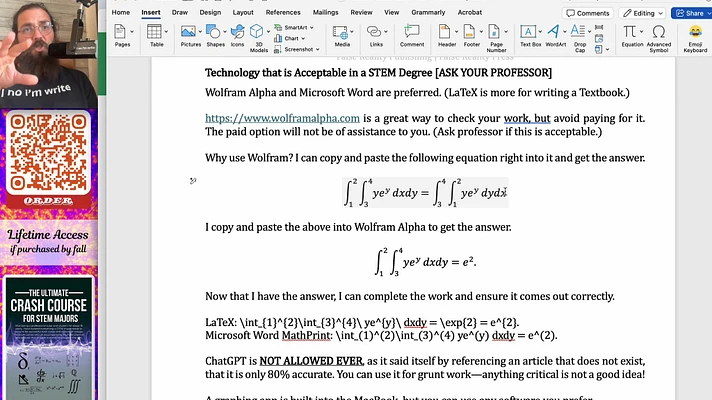The image size is (712, 400).
Task: Follow the wolframalpha.com hyperlink
Action: pos(282,118)
